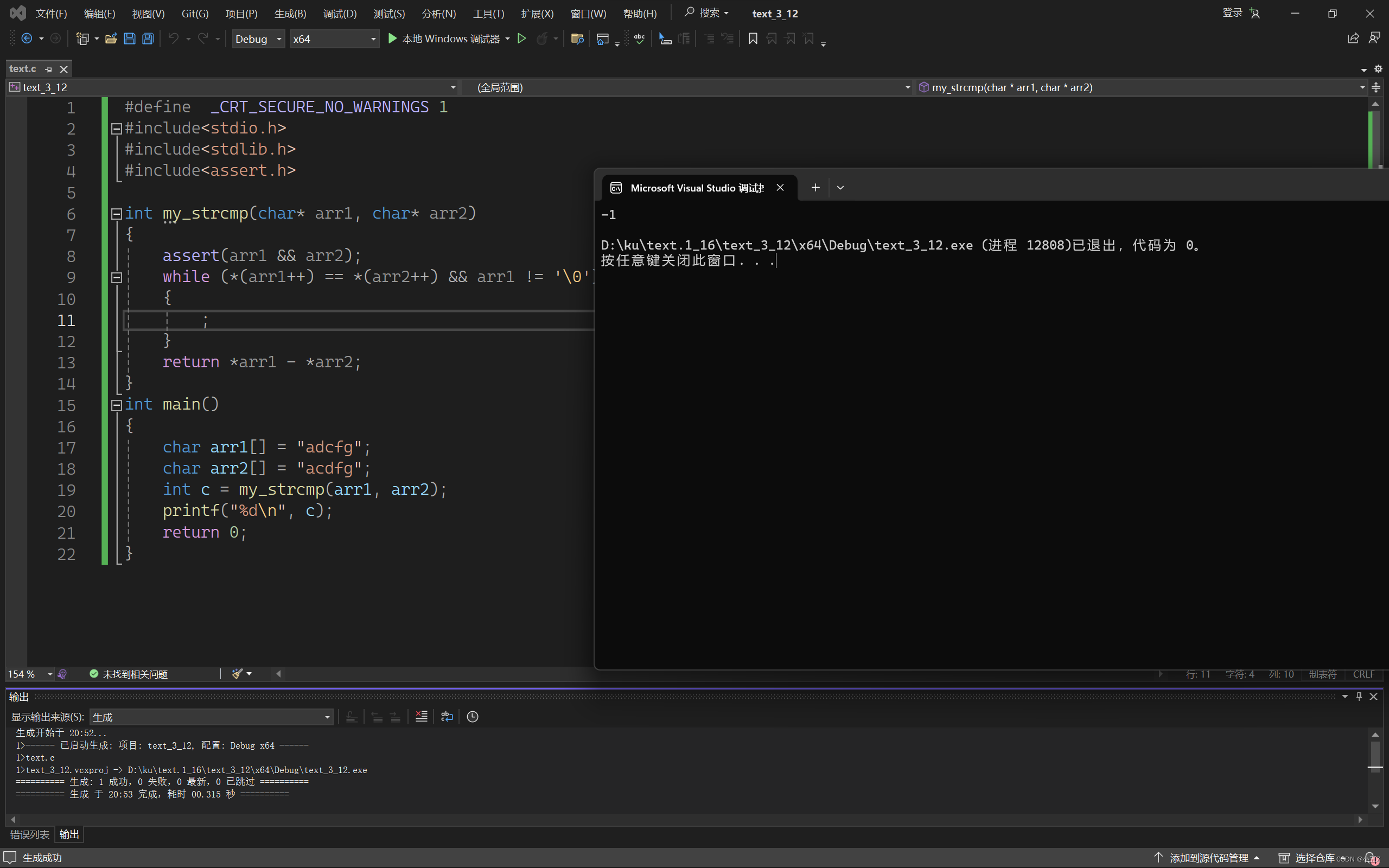This screenshot has height=868, width=1389.
Task: Open new tab in debug console
Action: pos(815,188)
